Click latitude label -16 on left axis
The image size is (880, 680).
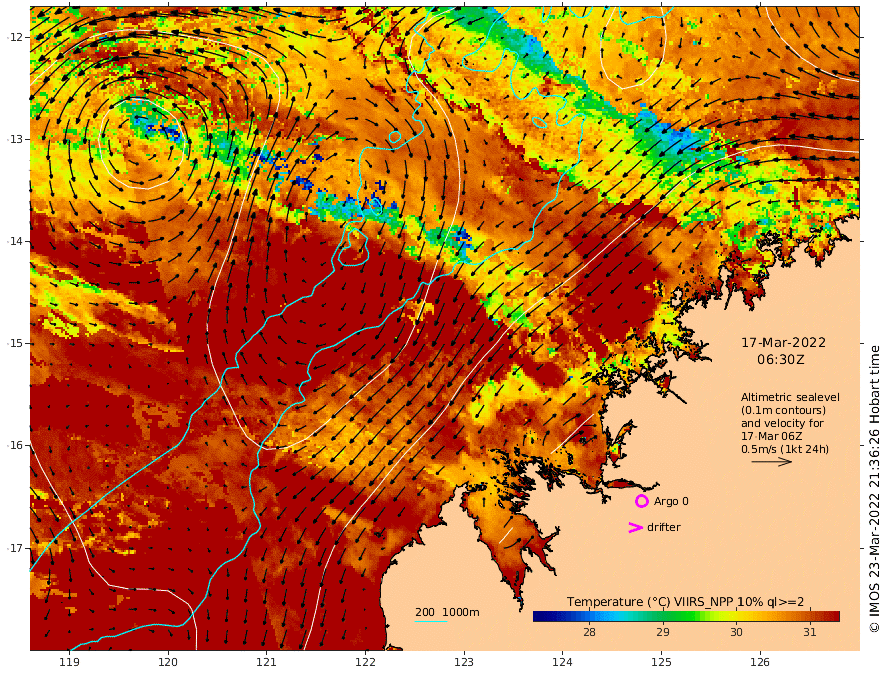click(15, 445)
